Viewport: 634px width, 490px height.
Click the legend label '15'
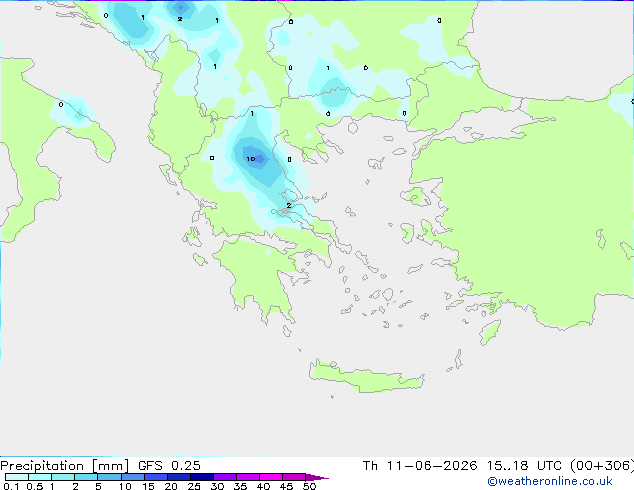coord(148,486)
